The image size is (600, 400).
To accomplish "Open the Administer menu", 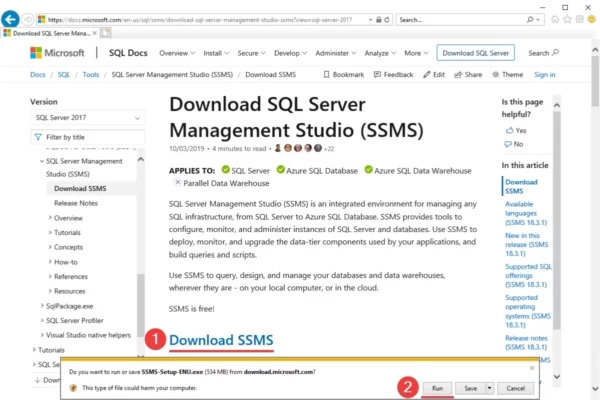I will coord(336,53).
